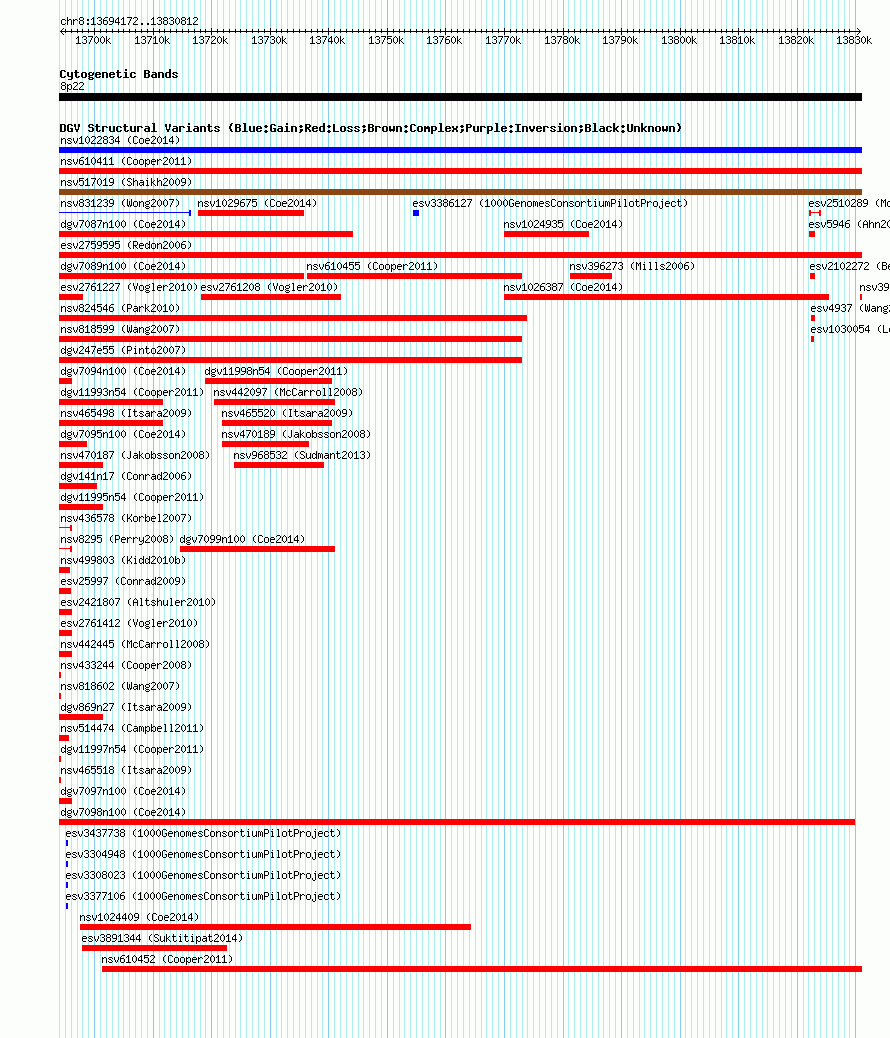
Task: Open nsv610452 (Cooper2011) variant
Action: 167,959
